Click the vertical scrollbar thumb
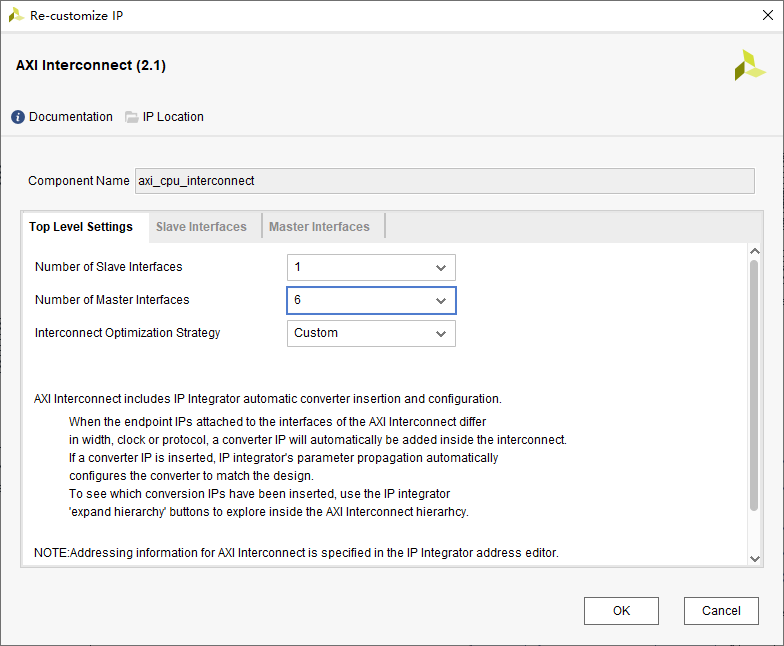The width and height of the screenshot is (784, 646). [x=755, y=385]
